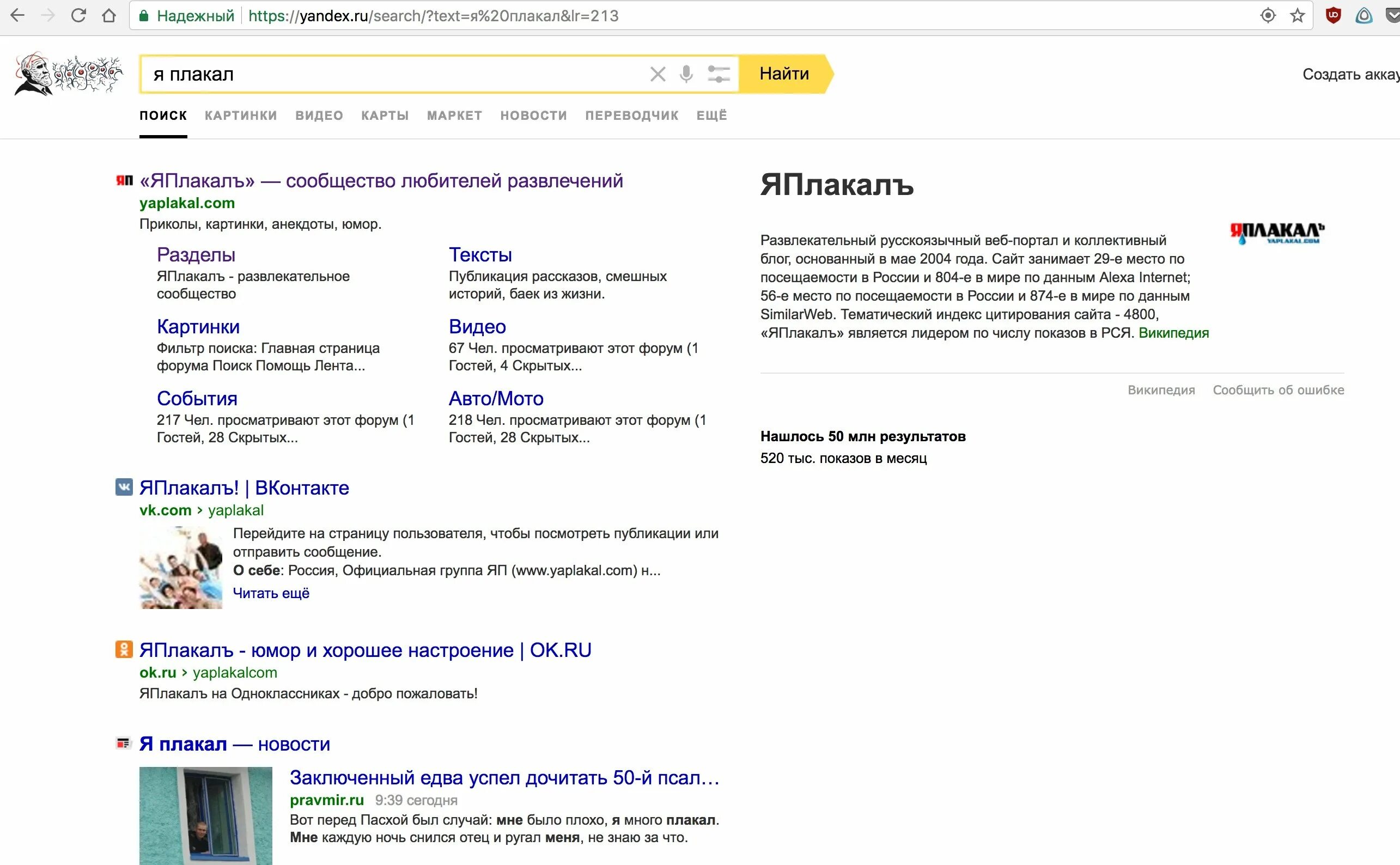The width and height of the screenshot is (1400, 865).
Task: Click the browser reload icon
Action: pos(78,15)
